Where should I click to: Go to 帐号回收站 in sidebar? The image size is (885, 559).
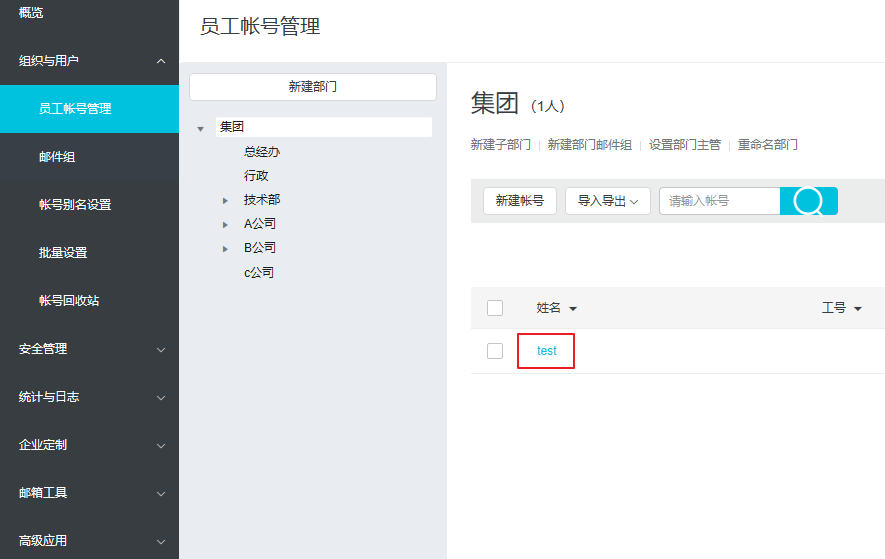69,301
